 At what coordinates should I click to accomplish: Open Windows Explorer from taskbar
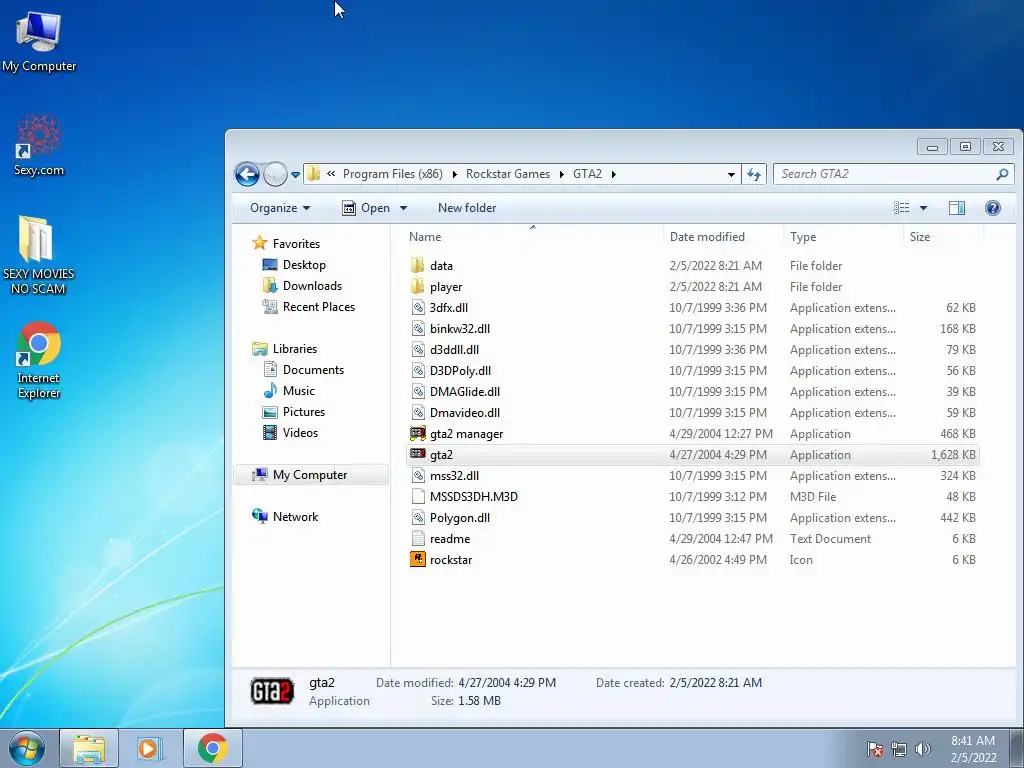(89, 748)
